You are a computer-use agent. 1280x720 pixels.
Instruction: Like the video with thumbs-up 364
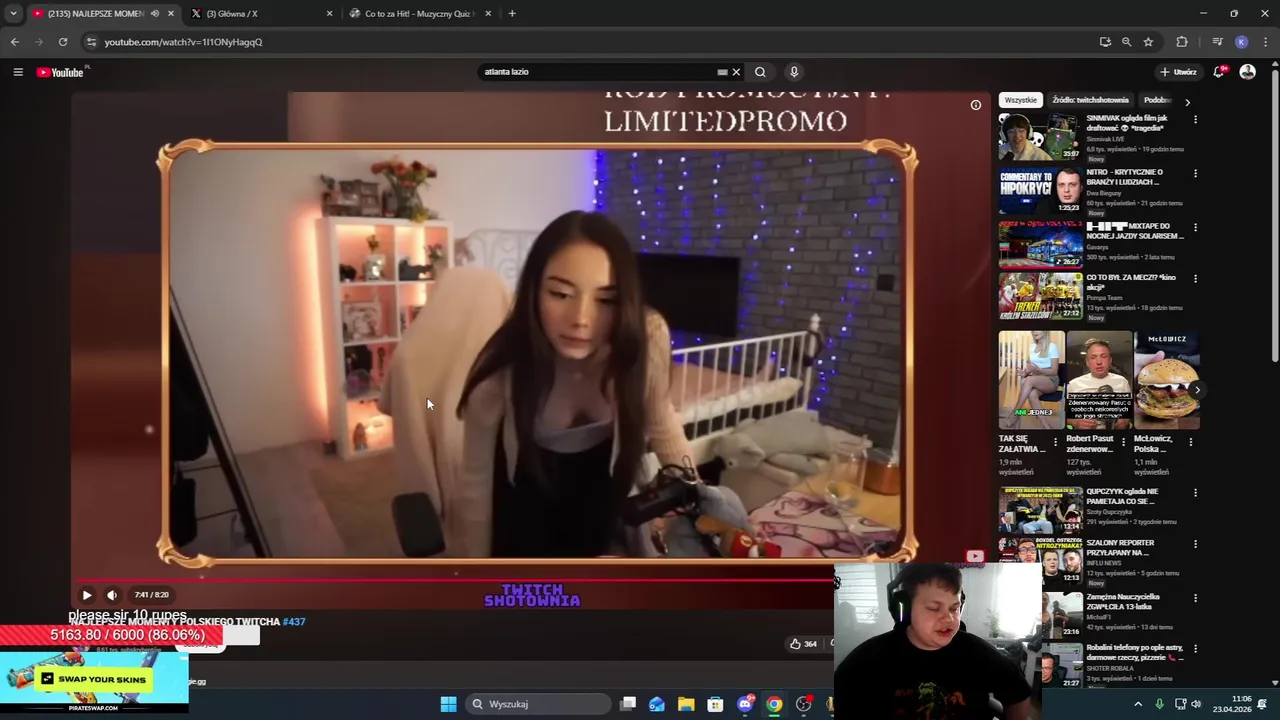pos(804,644)
